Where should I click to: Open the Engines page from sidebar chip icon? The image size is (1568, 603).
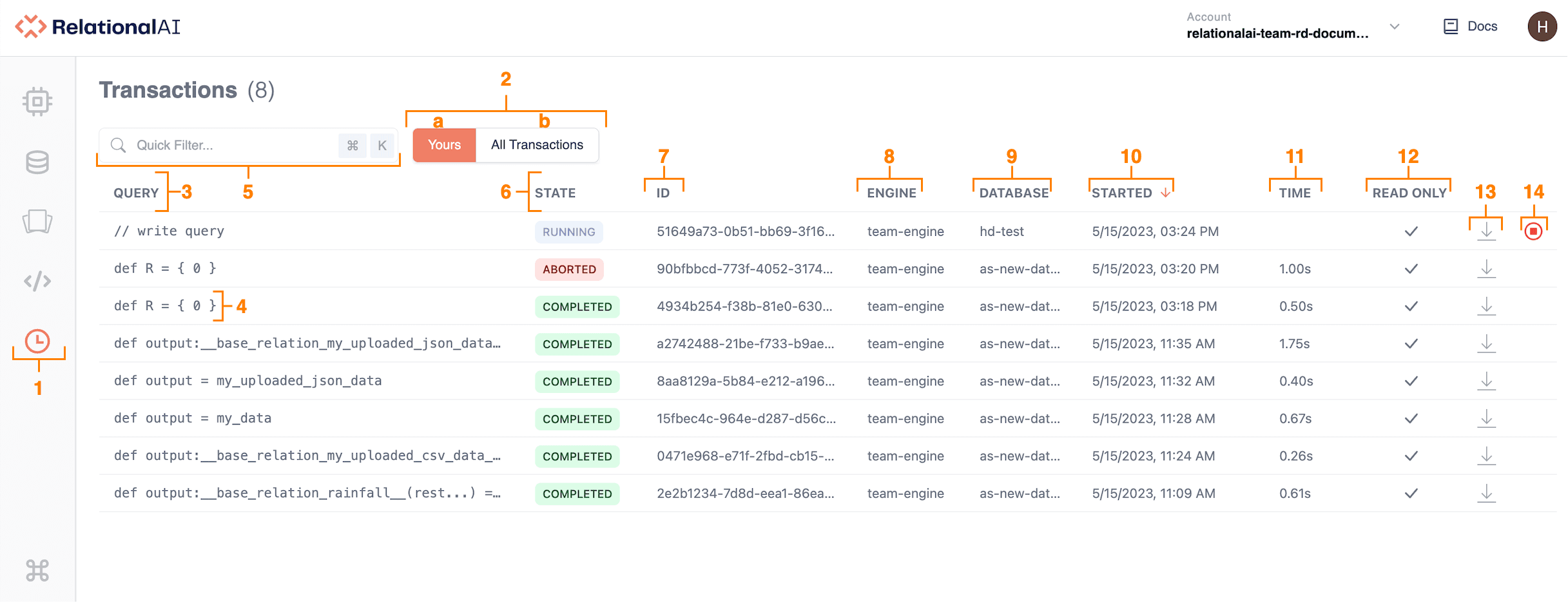click(37, 101)
